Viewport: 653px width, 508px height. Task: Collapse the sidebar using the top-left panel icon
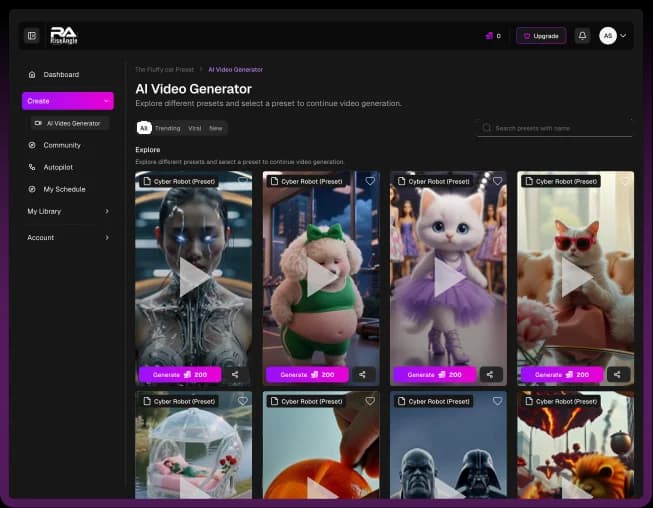(x=32, y=36)
